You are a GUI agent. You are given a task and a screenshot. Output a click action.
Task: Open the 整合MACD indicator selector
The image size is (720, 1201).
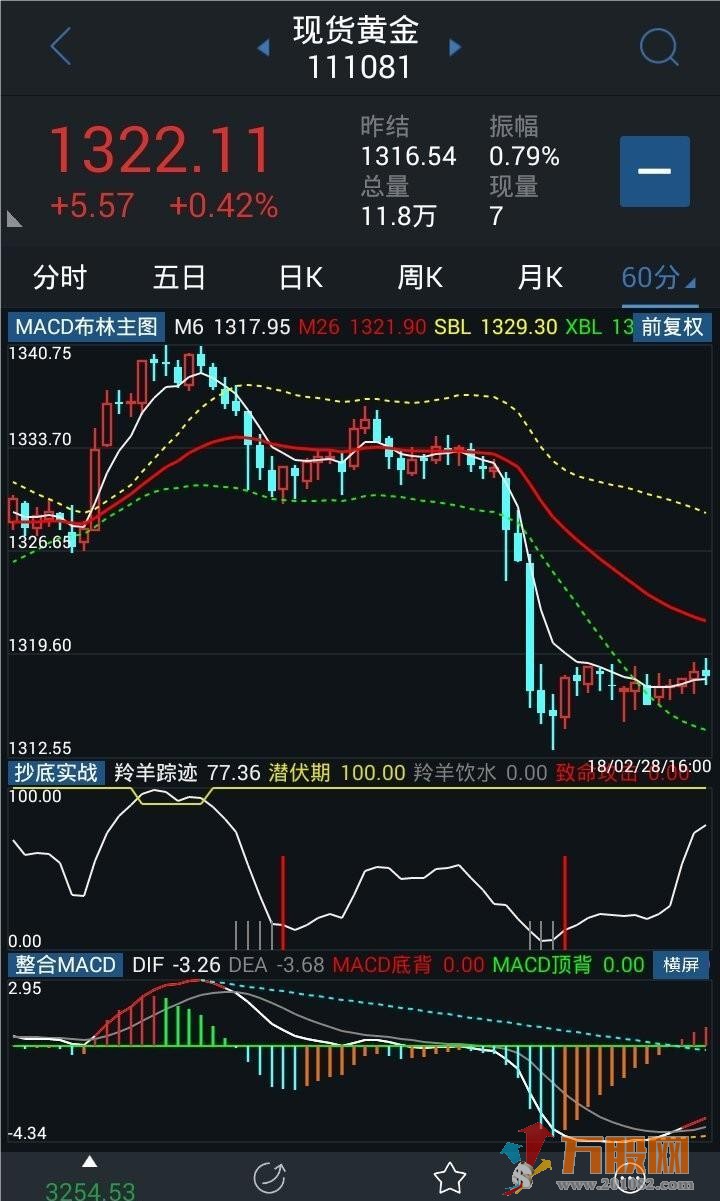pyautogui.click(x=67, y=965)
